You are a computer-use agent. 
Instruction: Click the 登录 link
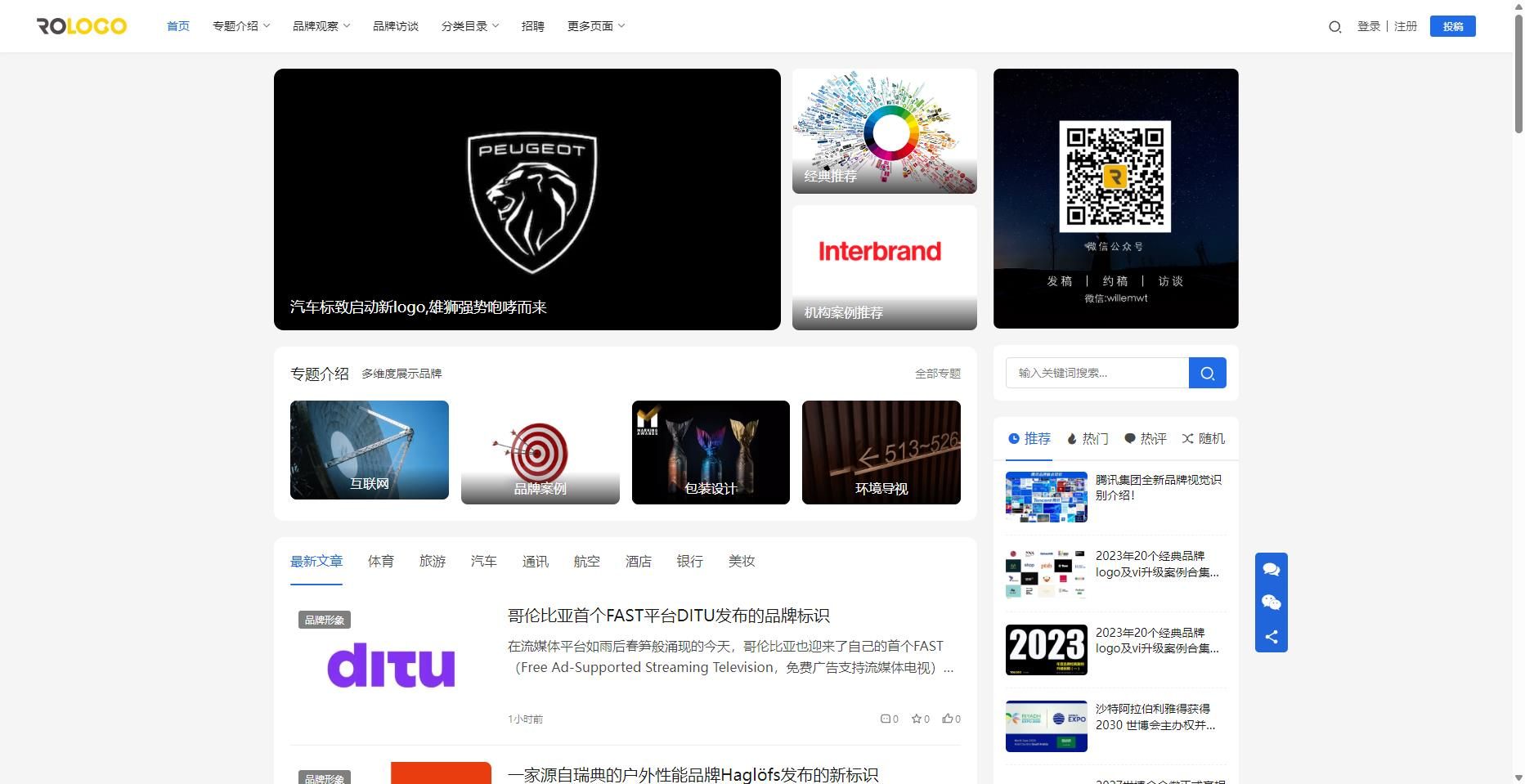pyautogui.click(x=1369, y=26)
